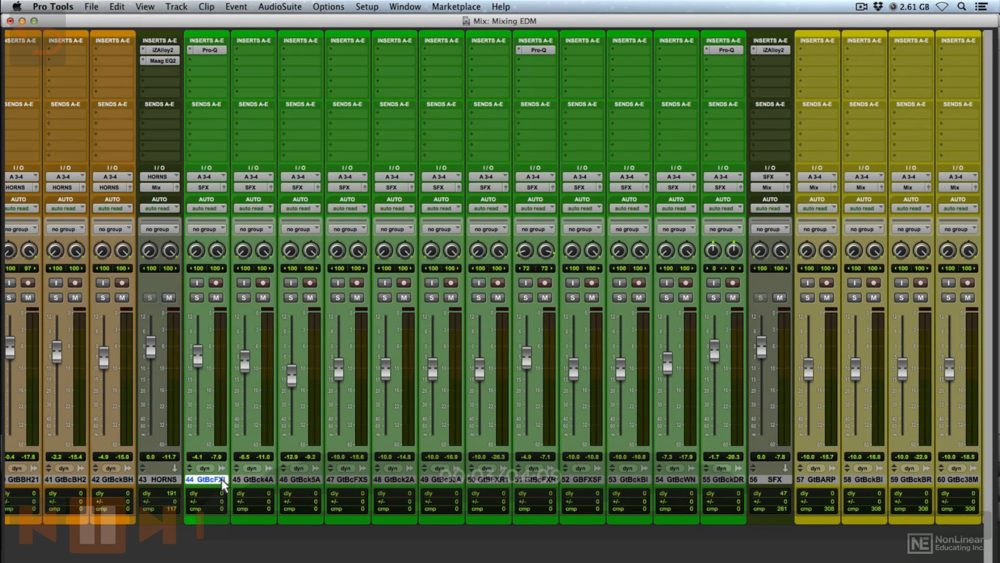Record-enable track 46 GtBck5A

tap(309, 282)
